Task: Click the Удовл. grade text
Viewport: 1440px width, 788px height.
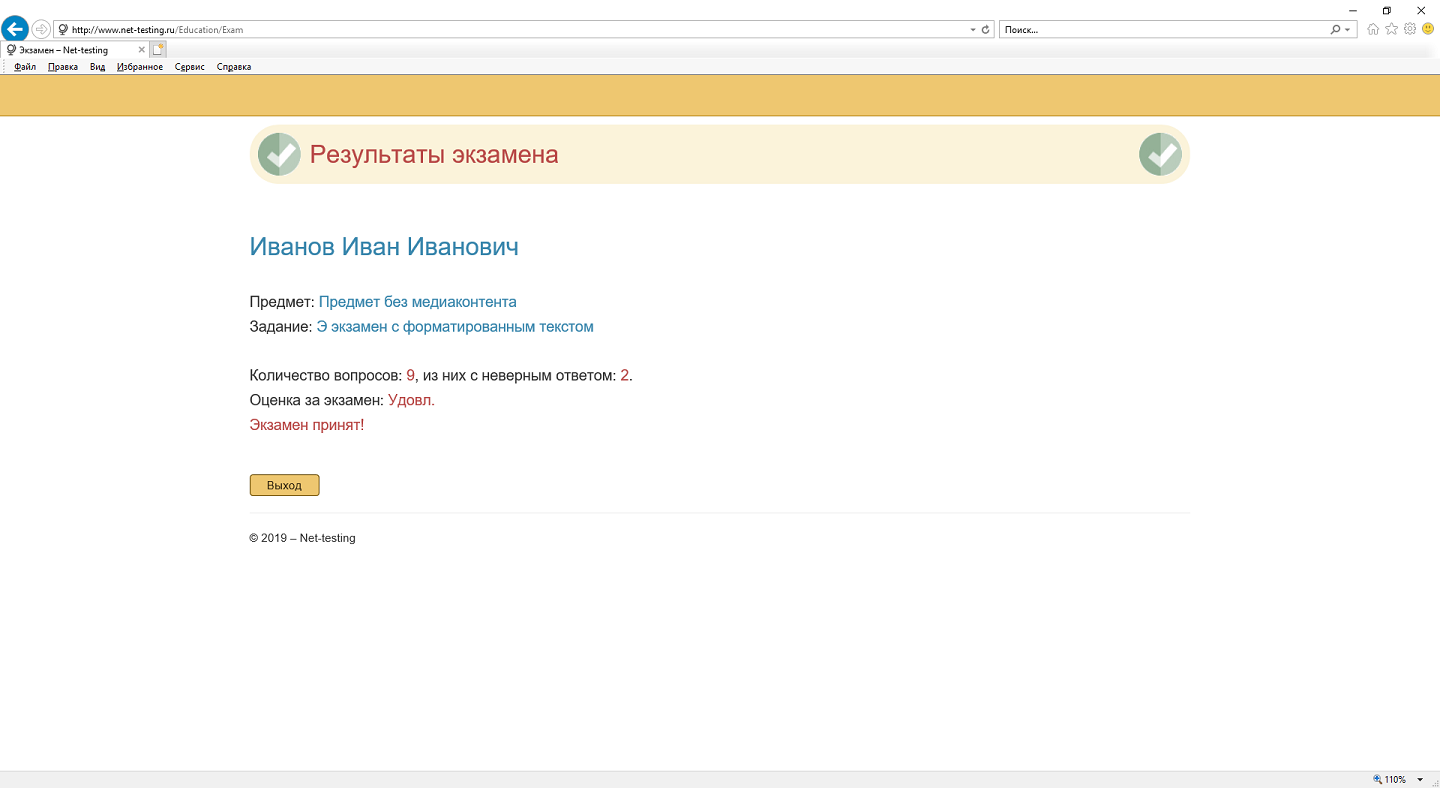Action: (411, 400)
